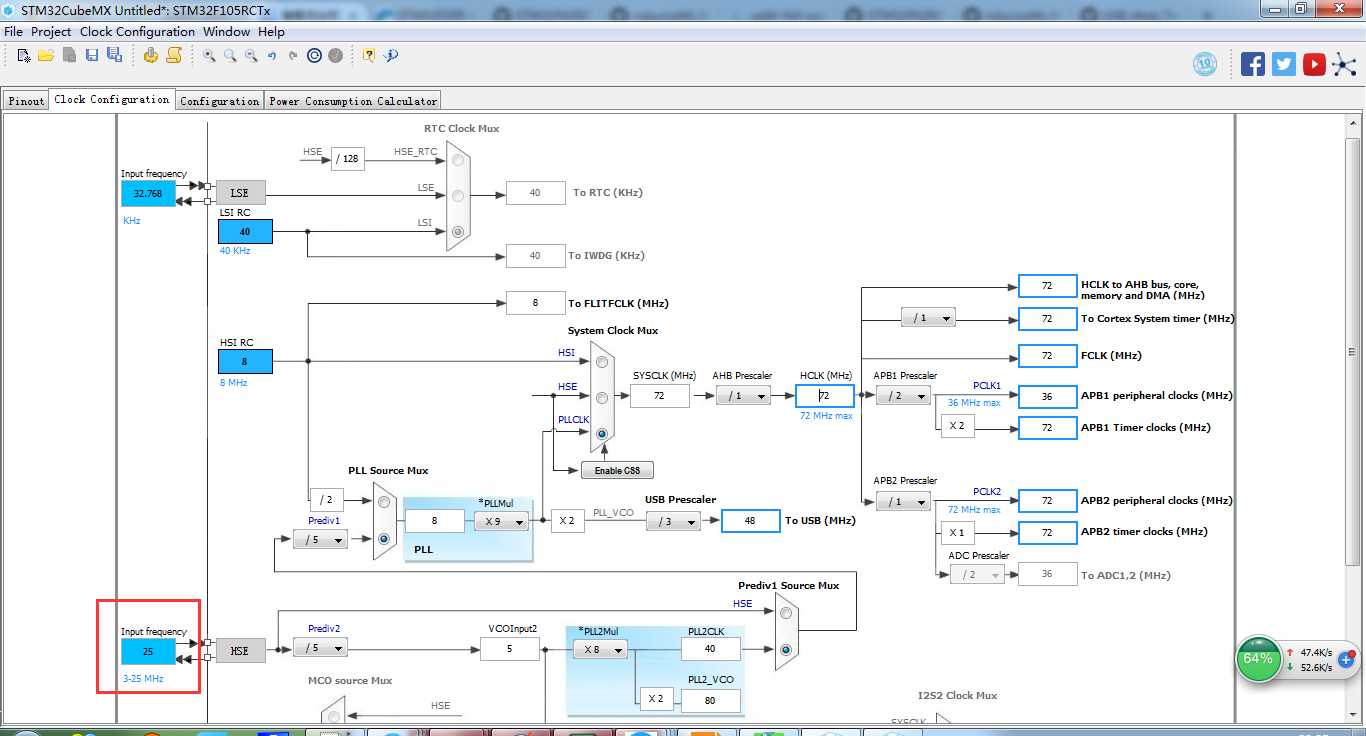Click the Open Project folder icon
This screenshot has height=736, width=1366.
point(46,56)
